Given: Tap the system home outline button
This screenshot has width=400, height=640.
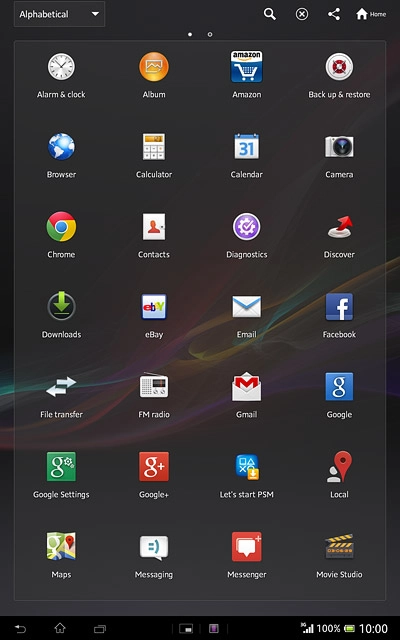Looking at the screenshot, I should [x=60, y=629].
